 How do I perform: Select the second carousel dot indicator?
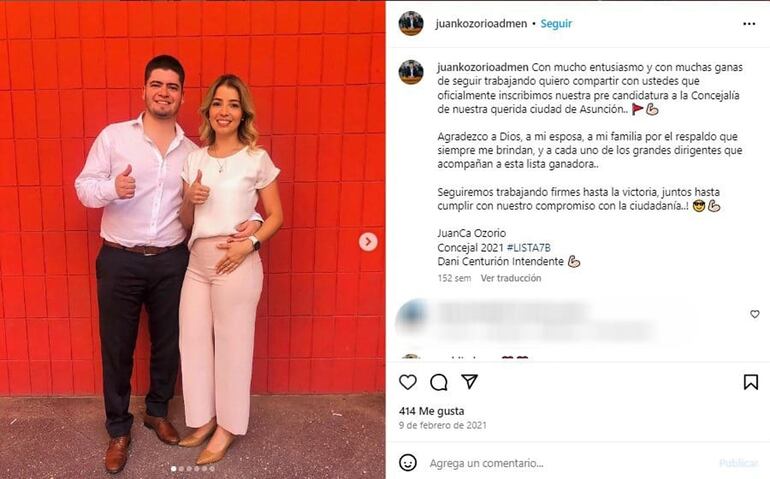click(181, 469)
